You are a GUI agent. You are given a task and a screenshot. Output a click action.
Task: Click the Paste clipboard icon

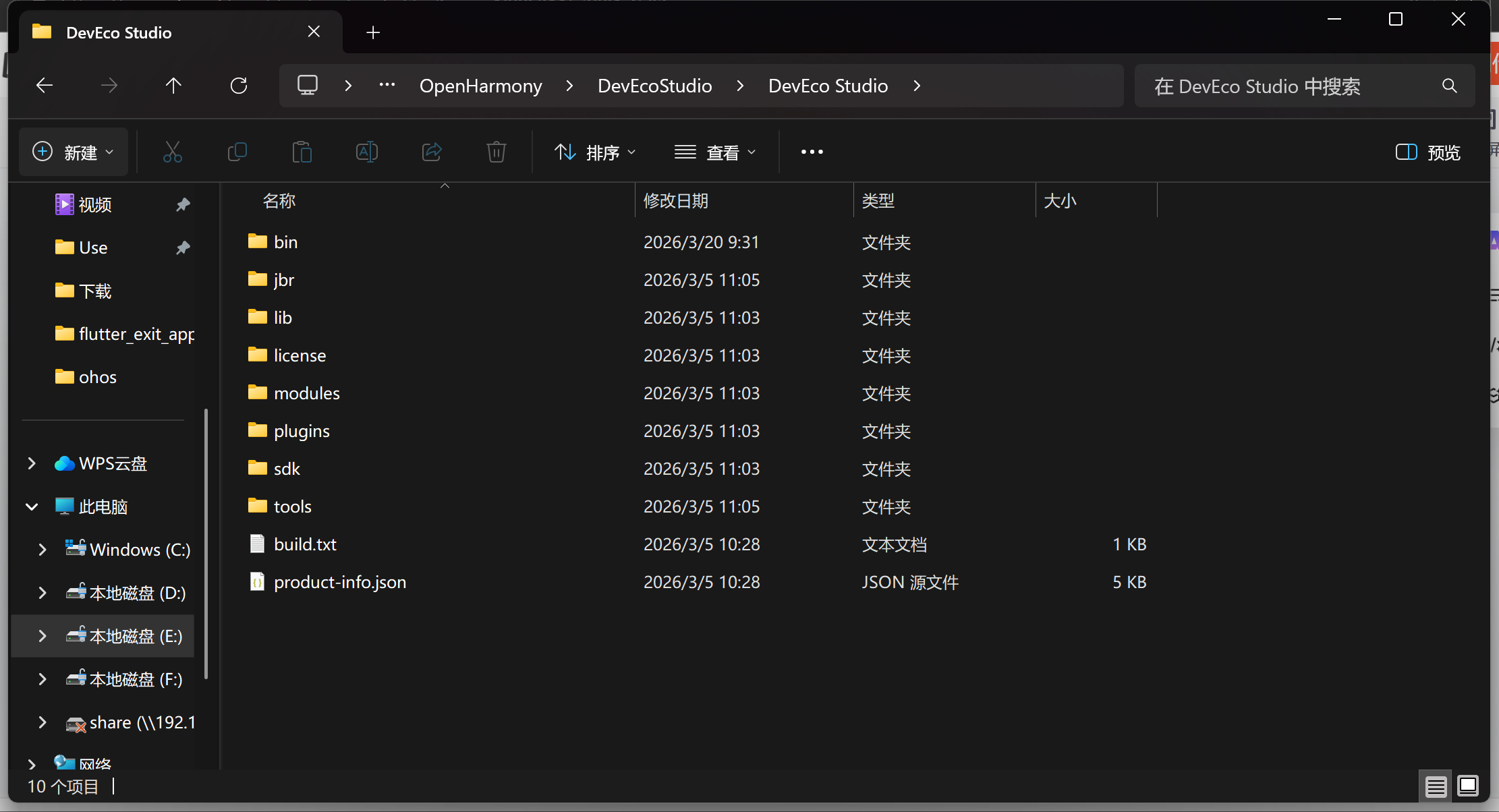(x=302, y=152)
